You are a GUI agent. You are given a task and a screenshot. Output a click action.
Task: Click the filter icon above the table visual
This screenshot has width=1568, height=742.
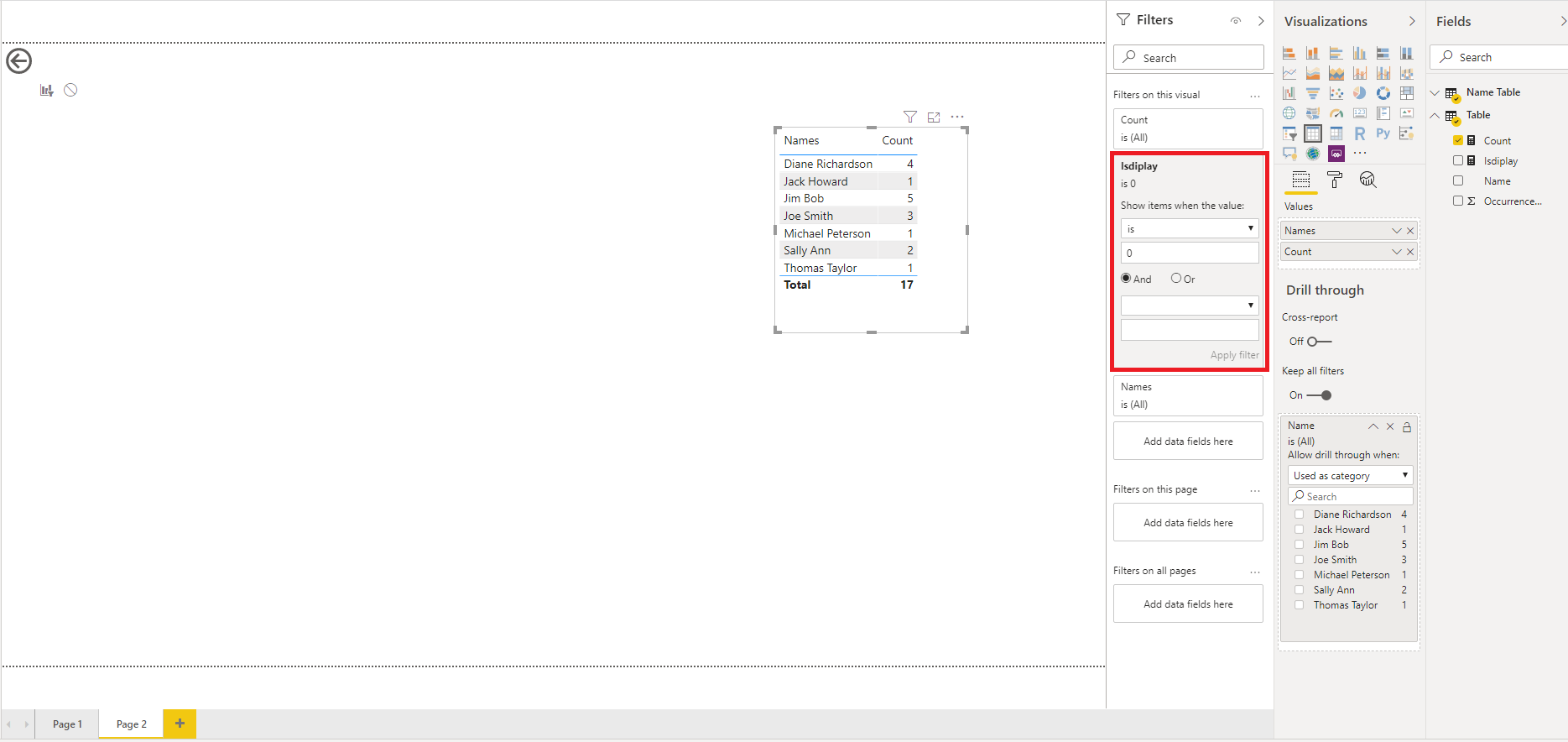click(909, 118)
